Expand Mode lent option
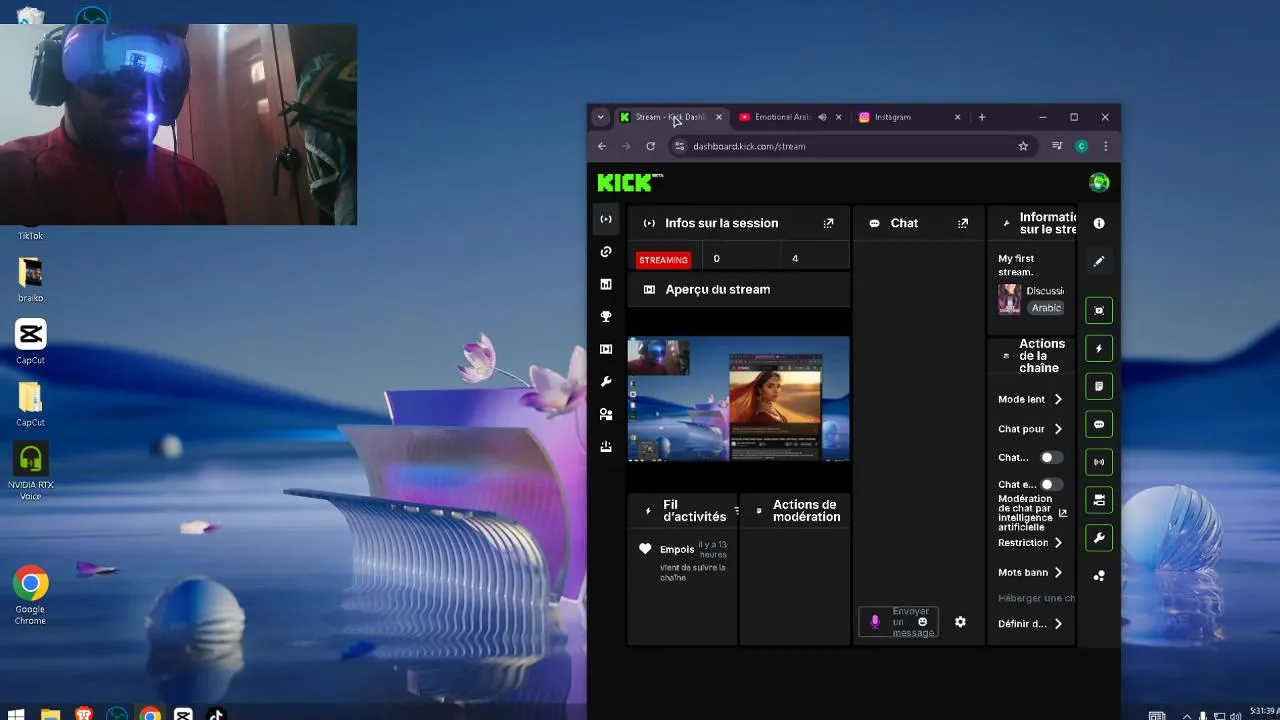This screenshot has width=1280, height=720. [x=1030, y=399]
